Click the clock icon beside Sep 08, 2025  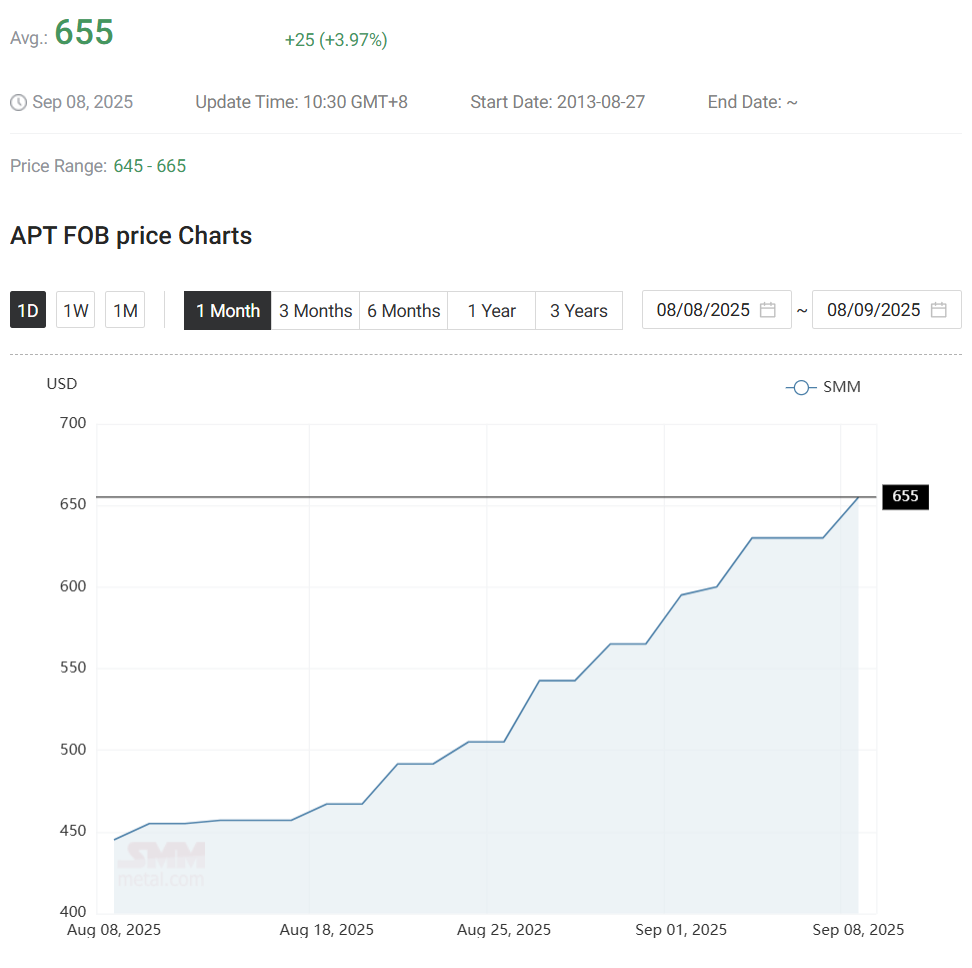click(x=18, y=102)
